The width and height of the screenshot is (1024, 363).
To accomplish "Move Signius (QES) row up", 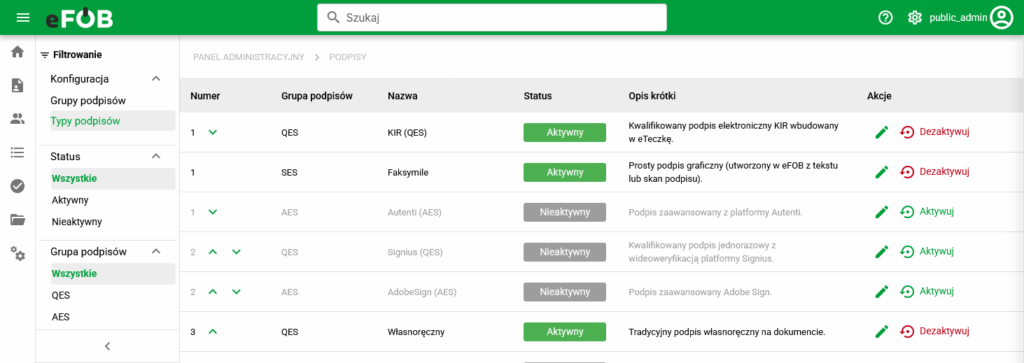I will [x=212, y=252].
